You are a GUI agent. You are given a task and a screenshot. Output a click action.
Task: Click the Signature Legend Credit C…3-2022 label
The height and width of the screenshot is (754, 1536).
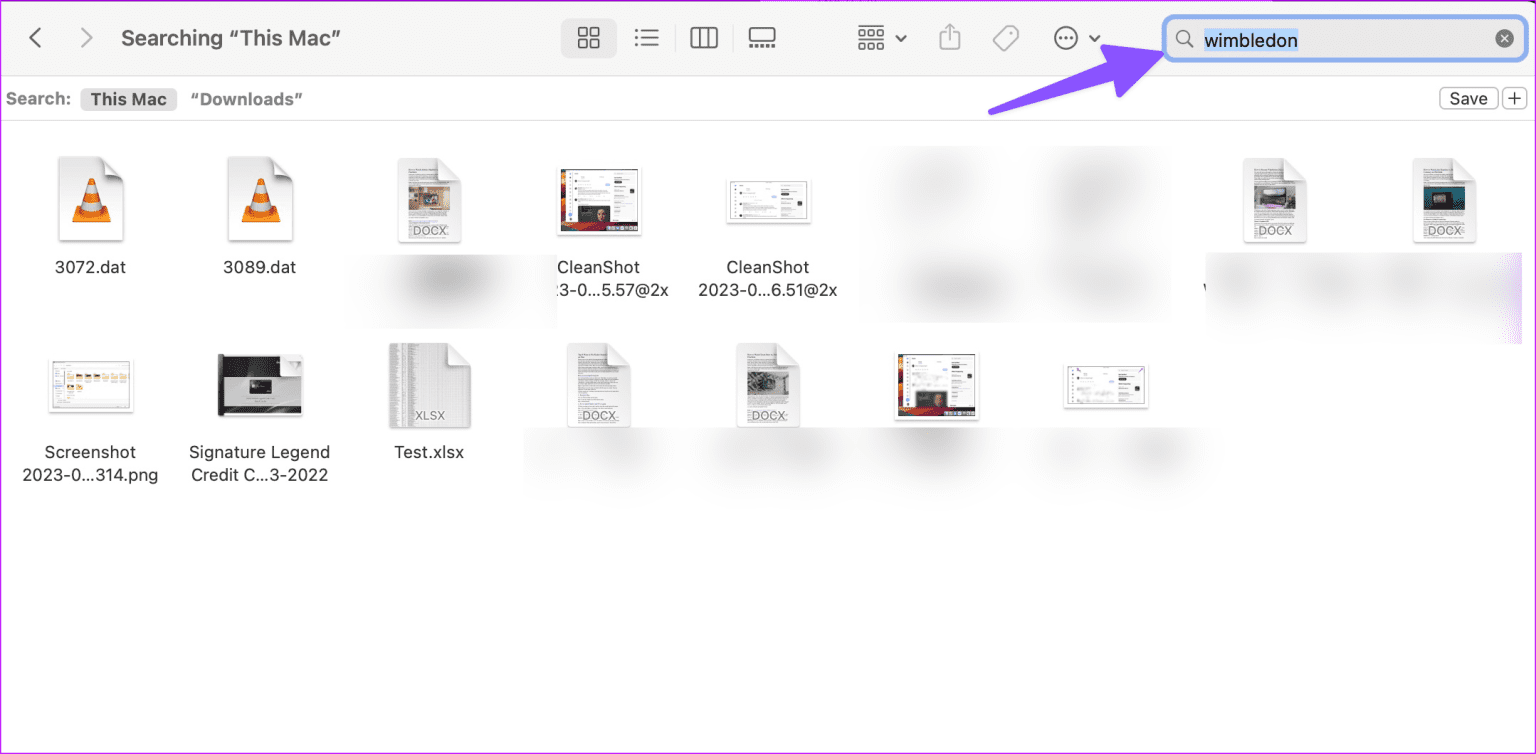260,463
